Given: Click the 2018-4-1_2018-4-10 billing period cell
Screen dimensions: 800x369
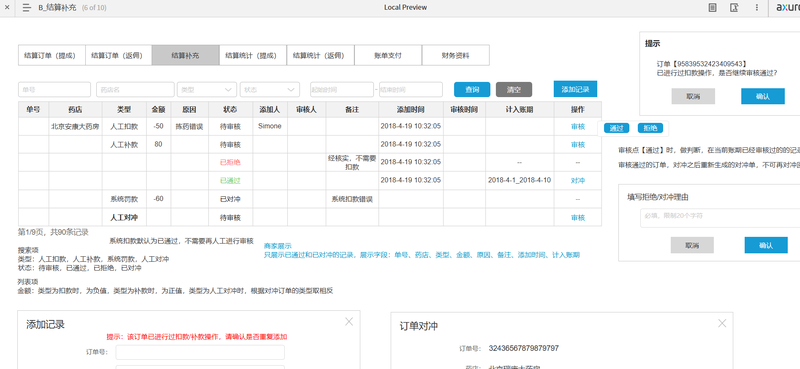Looking at the screenshot, I should 519,181.
